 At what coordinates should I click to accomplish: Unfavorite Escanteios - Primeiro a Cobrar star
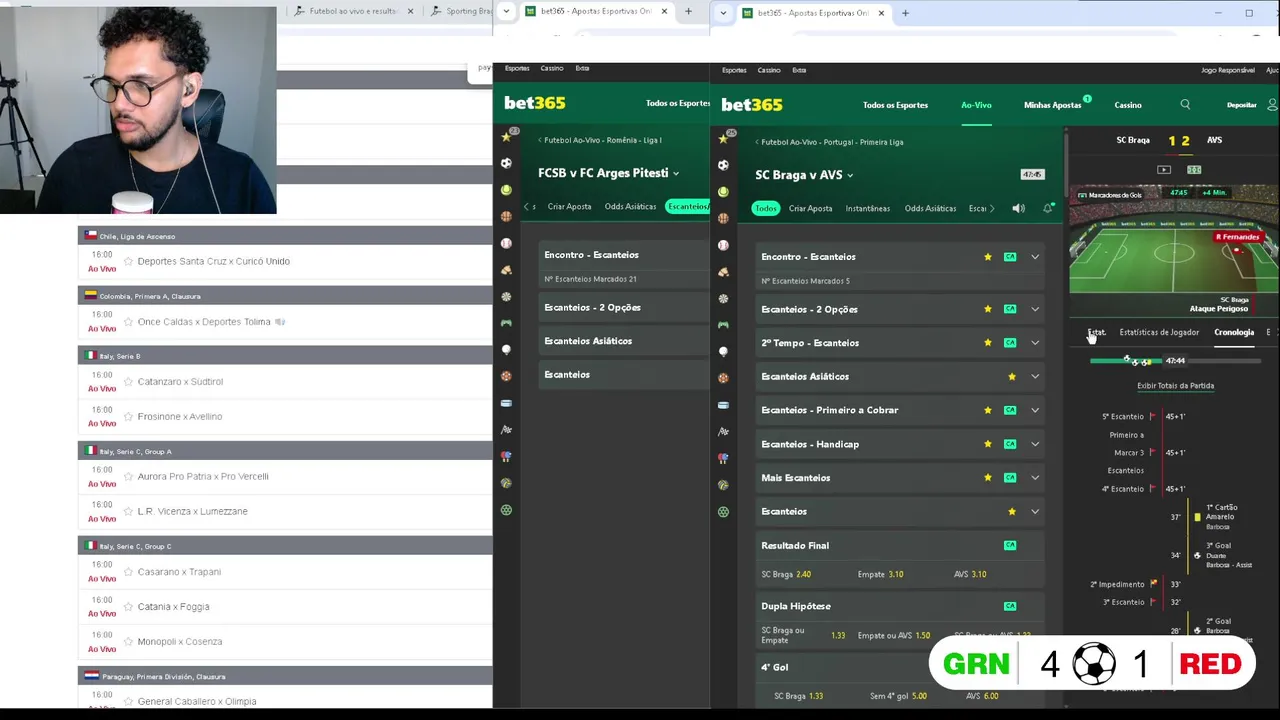tap(988, 410)
